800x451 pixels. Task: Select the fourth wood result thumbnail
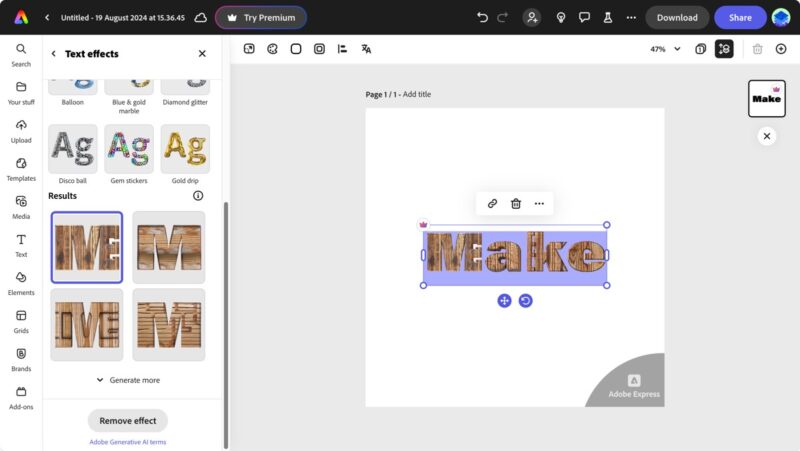[x=169, y=325]
